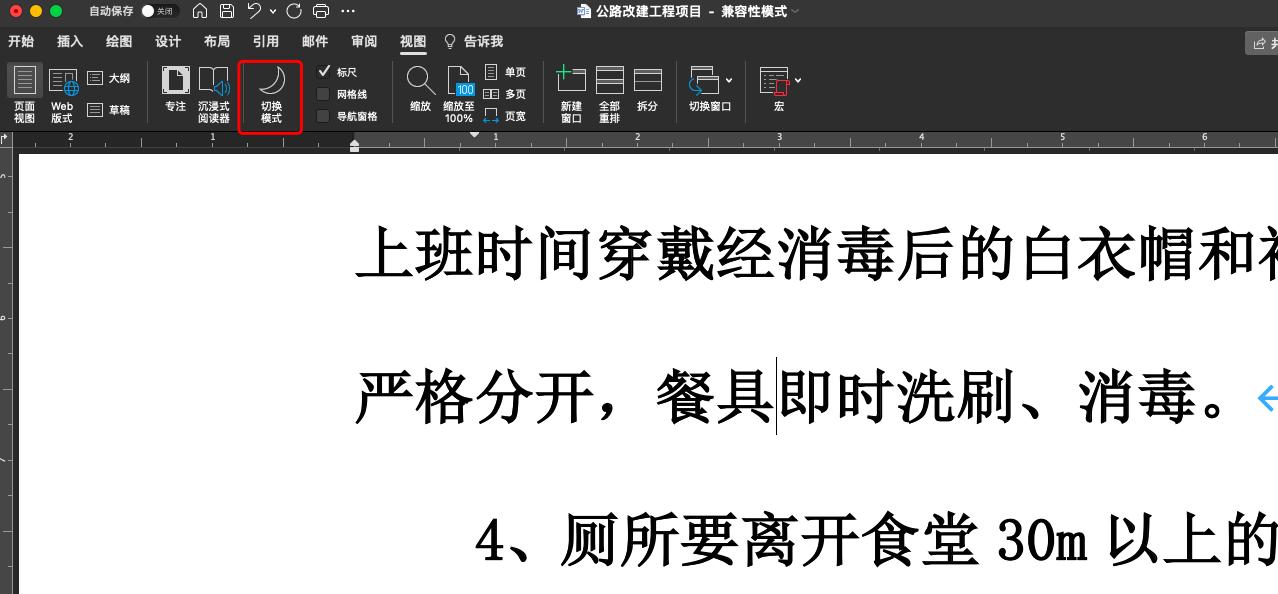Image resolution: width=1278 pixels, height=594 pixels.
Task: Select the Web 版式 view icon
Action: pyautogui.click(x=62, y=92)
